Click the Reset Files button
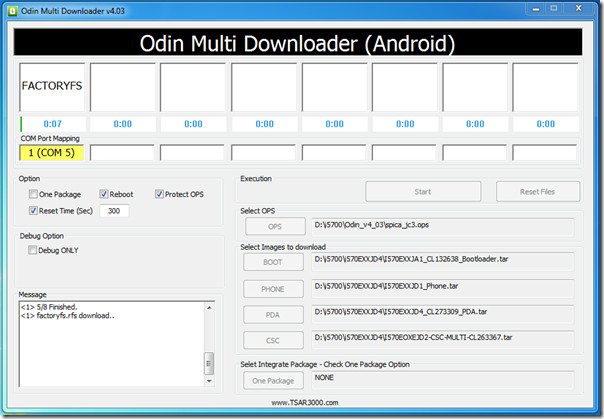 (538, 191)
